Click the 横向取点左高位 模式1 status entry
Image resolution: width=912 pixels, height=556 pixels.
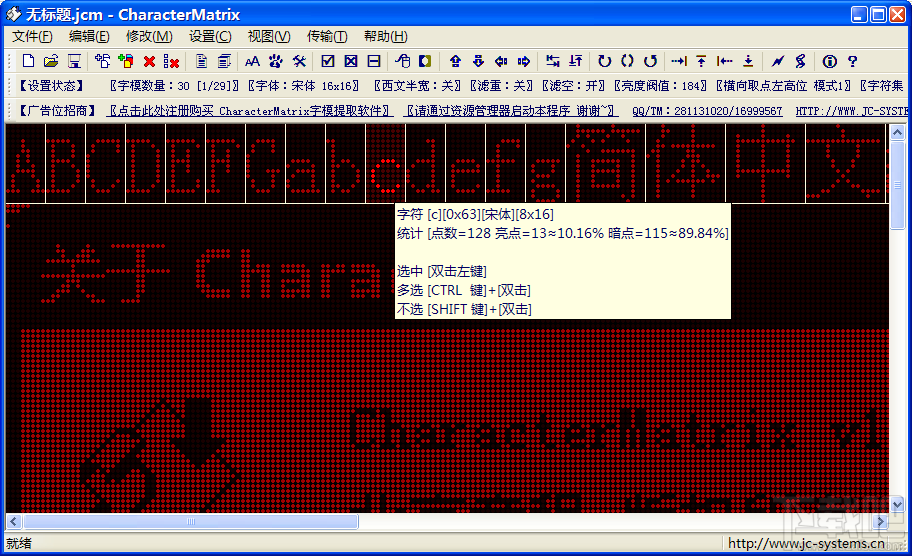(784, 86)
